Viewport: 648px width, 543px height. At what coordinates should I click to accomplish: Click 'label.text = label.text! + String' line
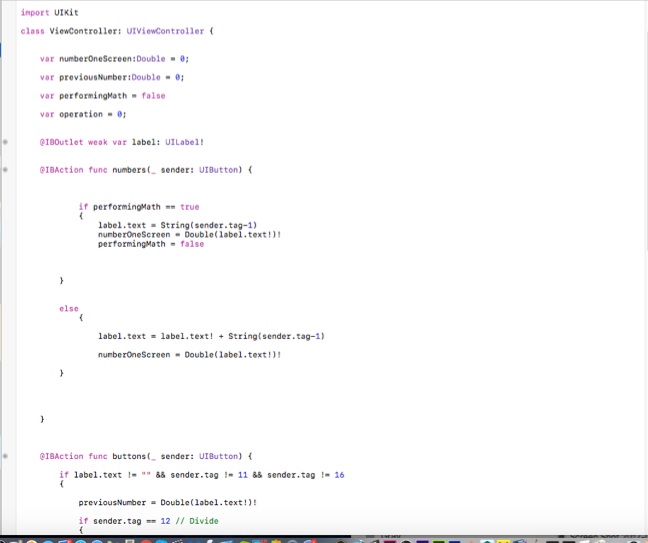tap(211, 336)
